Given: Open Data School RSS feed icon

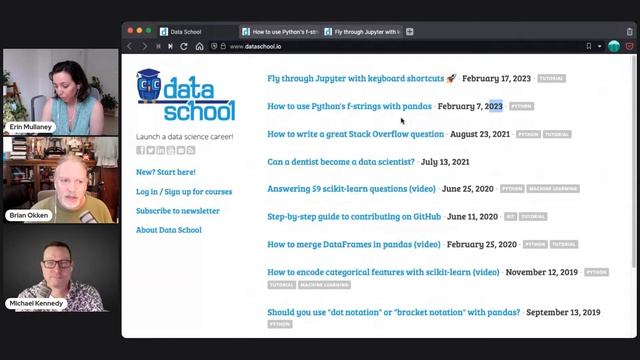Looking at the screenshot, I should point(191,150).
